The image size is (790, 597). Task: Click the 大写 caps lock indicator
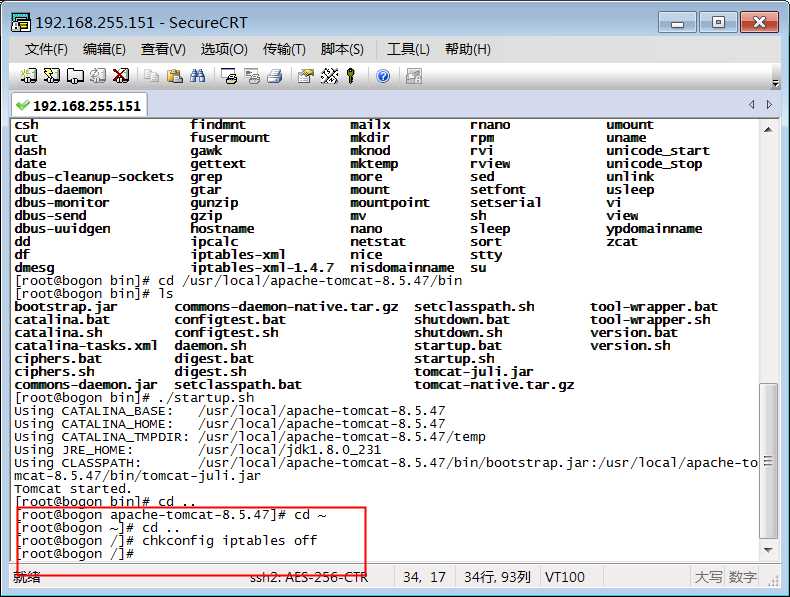point(708,577)
